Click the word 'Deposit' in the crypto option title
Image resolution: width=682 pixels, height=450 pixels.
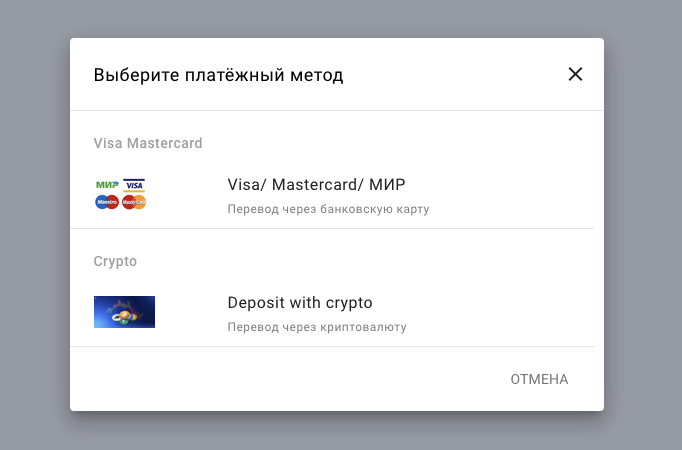click(x=256, y=303)
